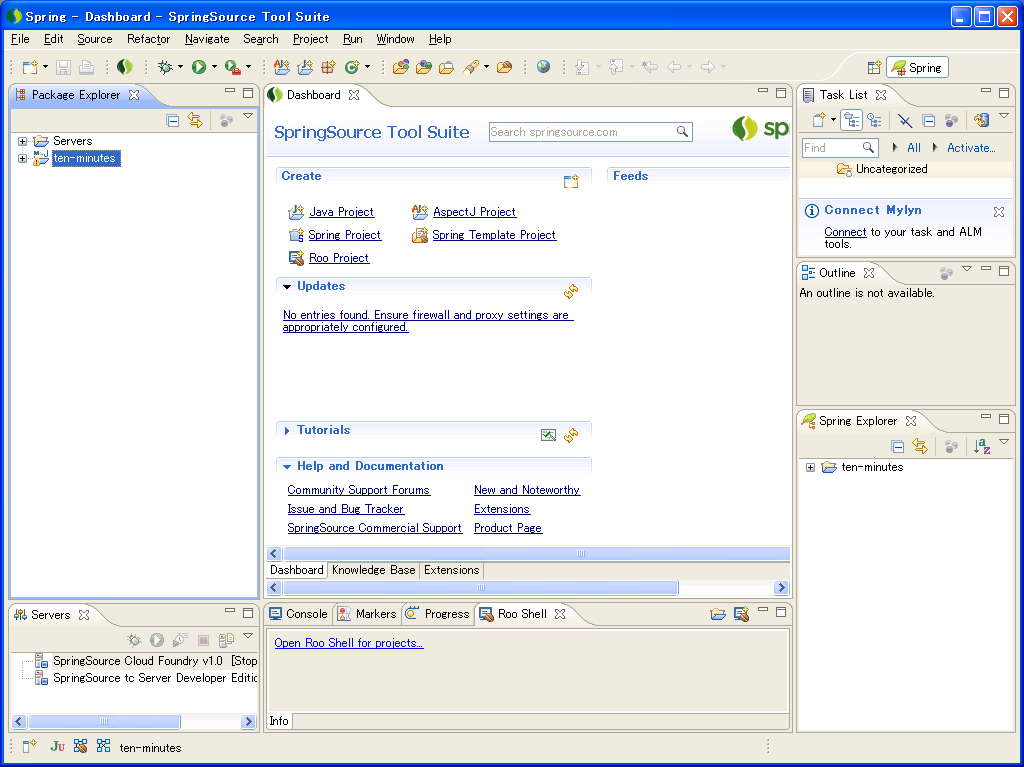Open the Window menu
The image size is (1024, 767).
click(x=395, y=39)
